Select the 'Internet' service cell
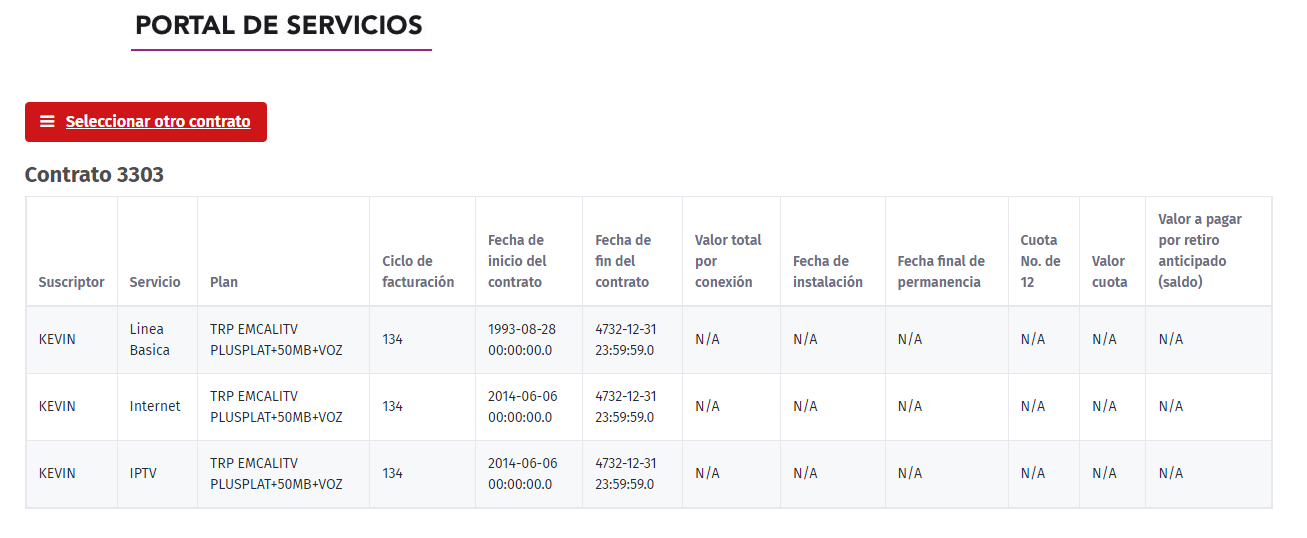 155,406
